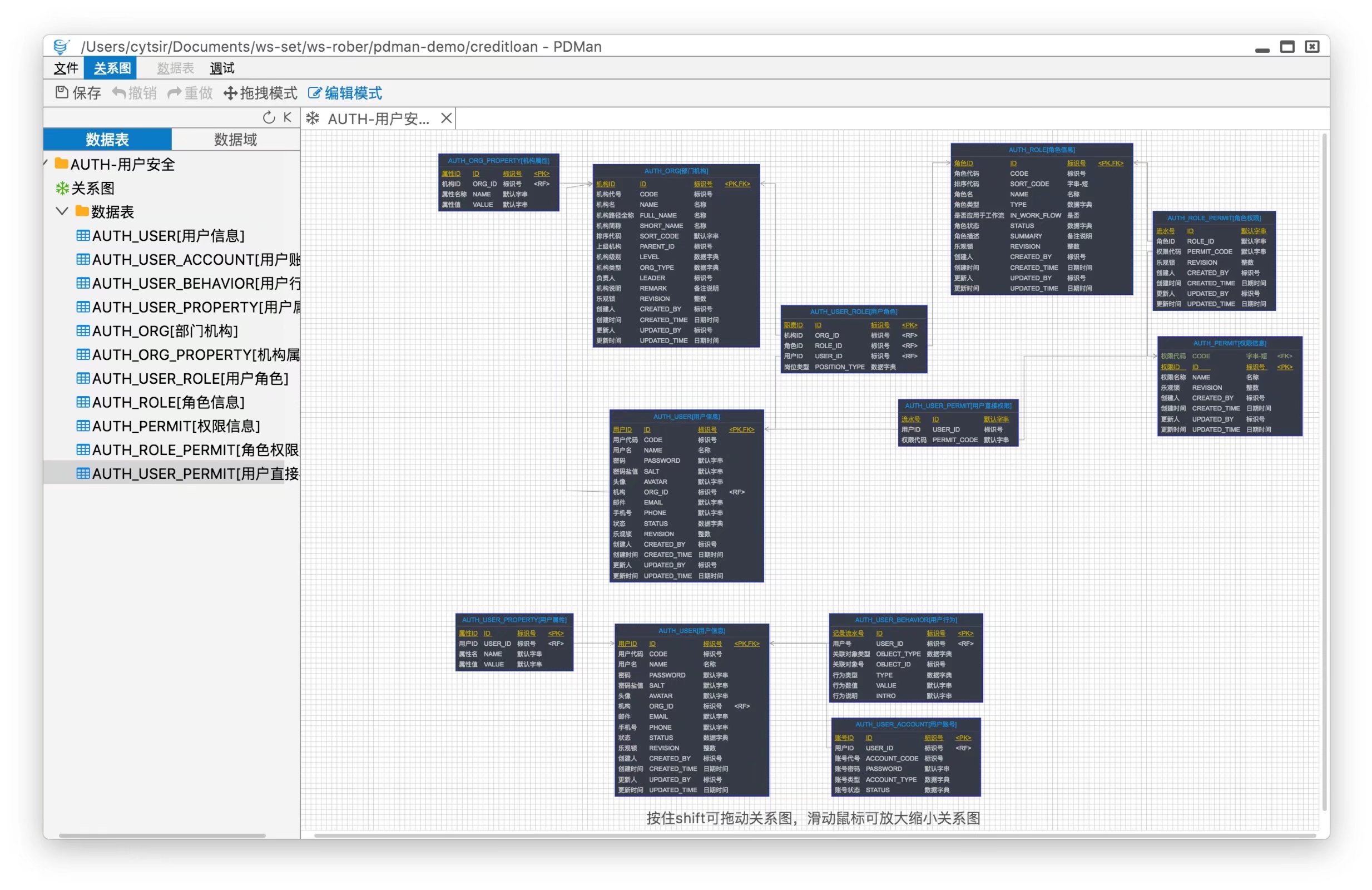Switch to the 数据表 sidebar tab

click(x=107, y=140)
